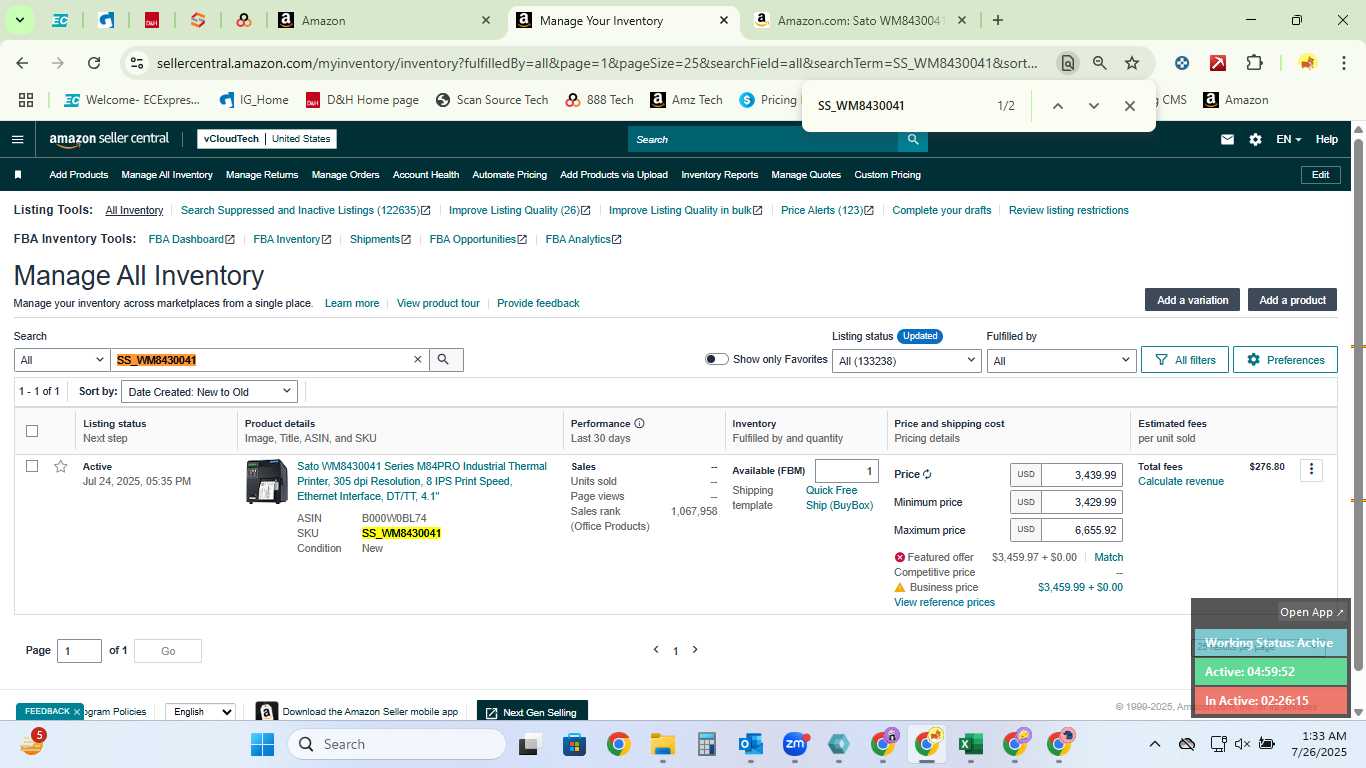Go to previous page arrow in pagination
Image resolution: width=1366 pixels, height=768 pixels.
[x=656, y=650]
